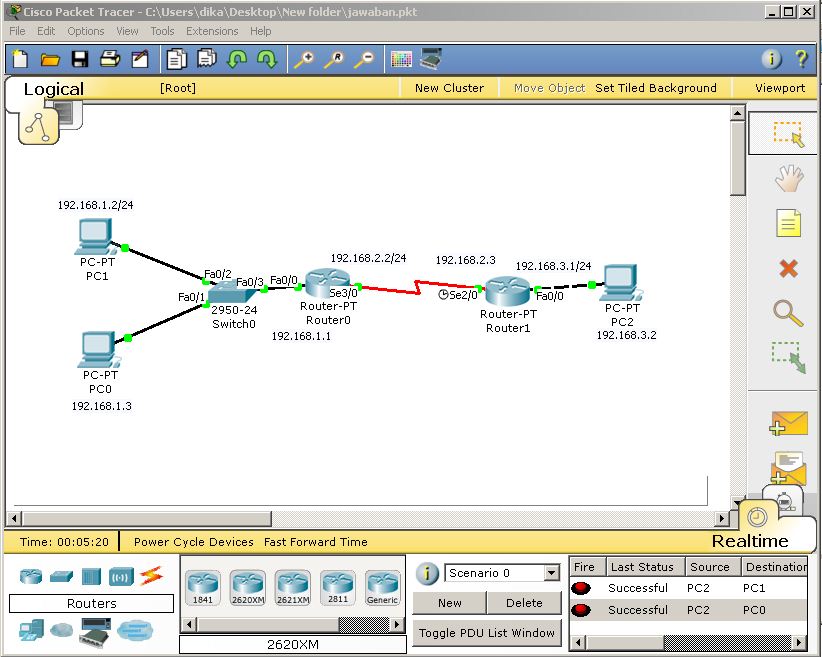This screenshot has height=657, width=822.
Task: Click the Paste toolbar icon
Action: 207,59
